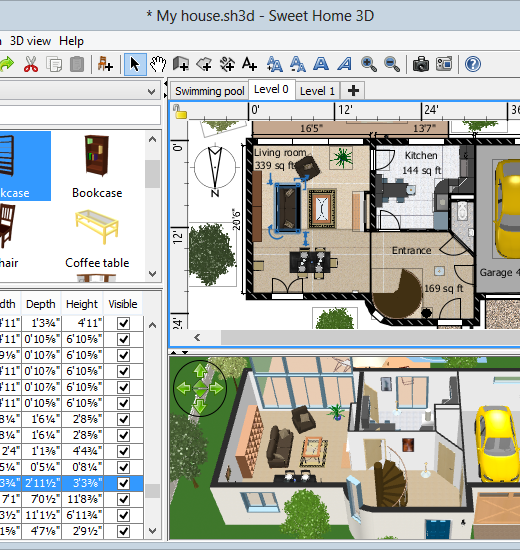Choose the Create rooms tool
The width and height of the screenshot is (520, 550).
click(204, 65)
